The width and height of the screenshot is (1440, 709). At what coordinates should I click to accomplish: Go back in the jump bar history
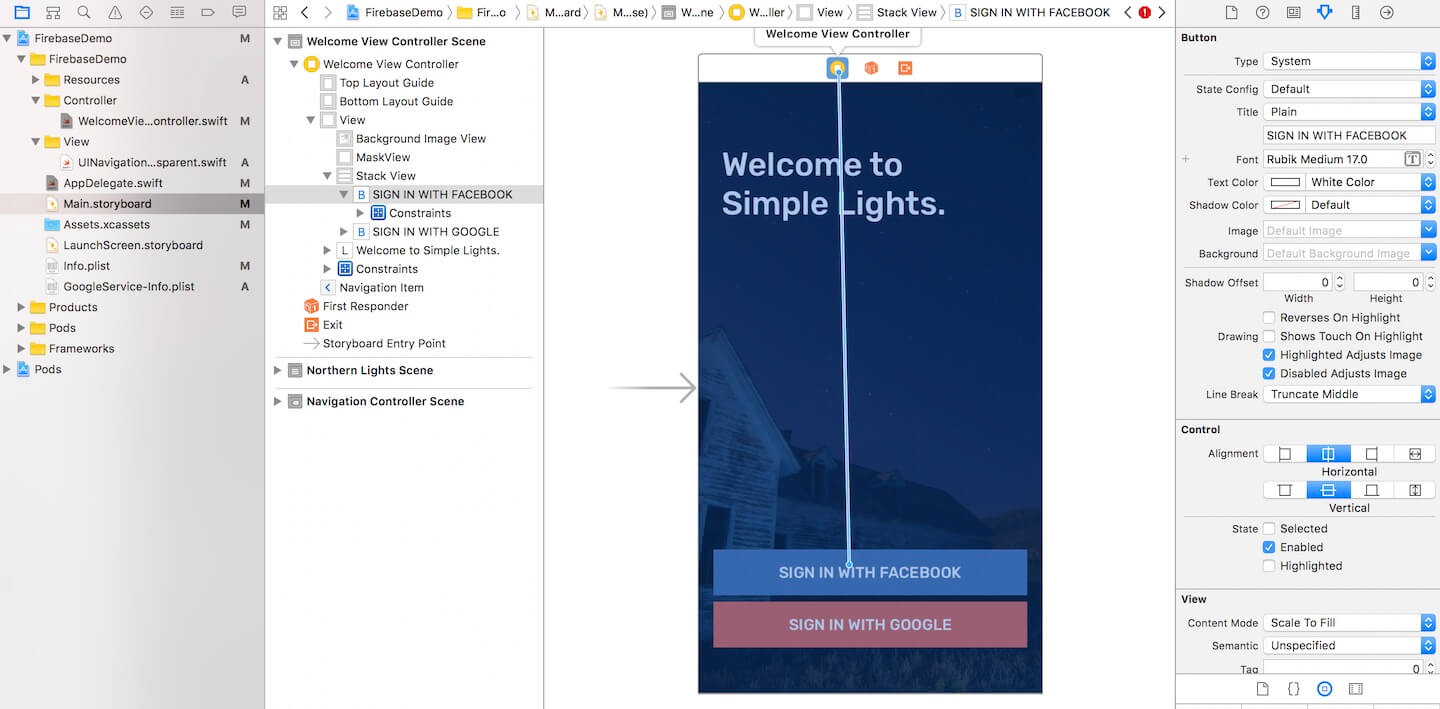[305, 12]
